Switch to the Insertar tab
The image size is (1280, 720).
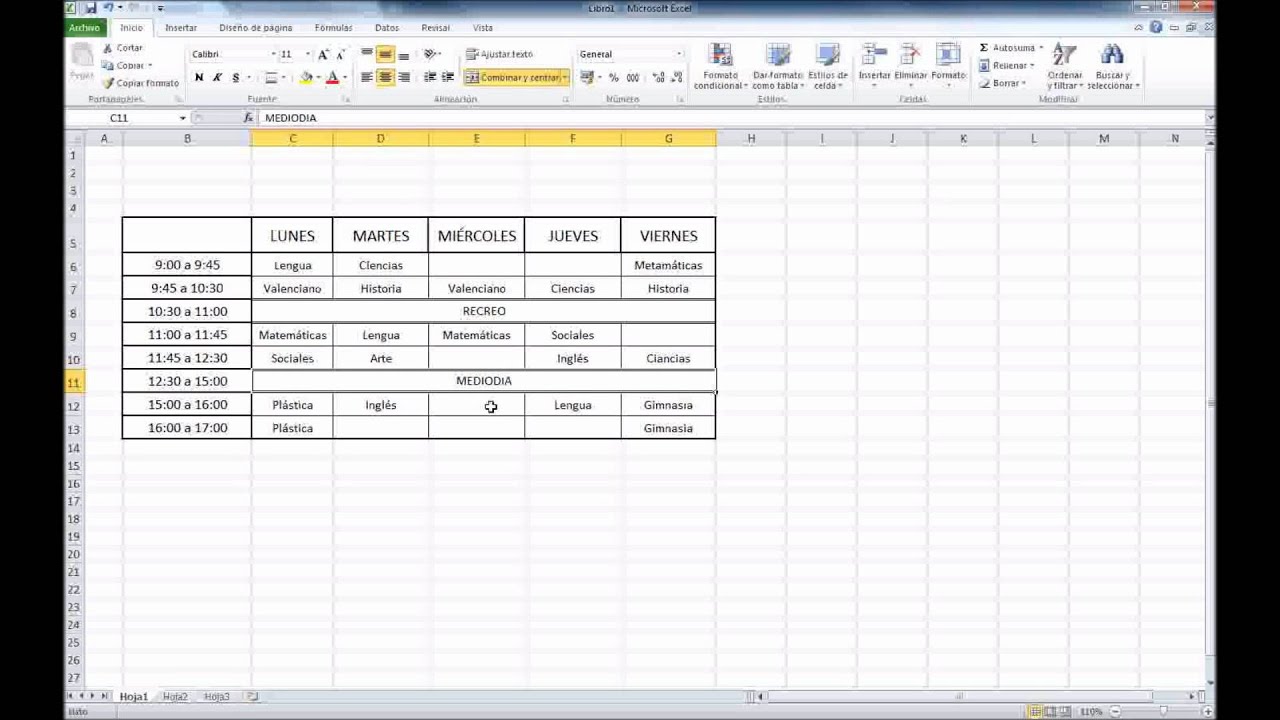[x=181, y=28]
